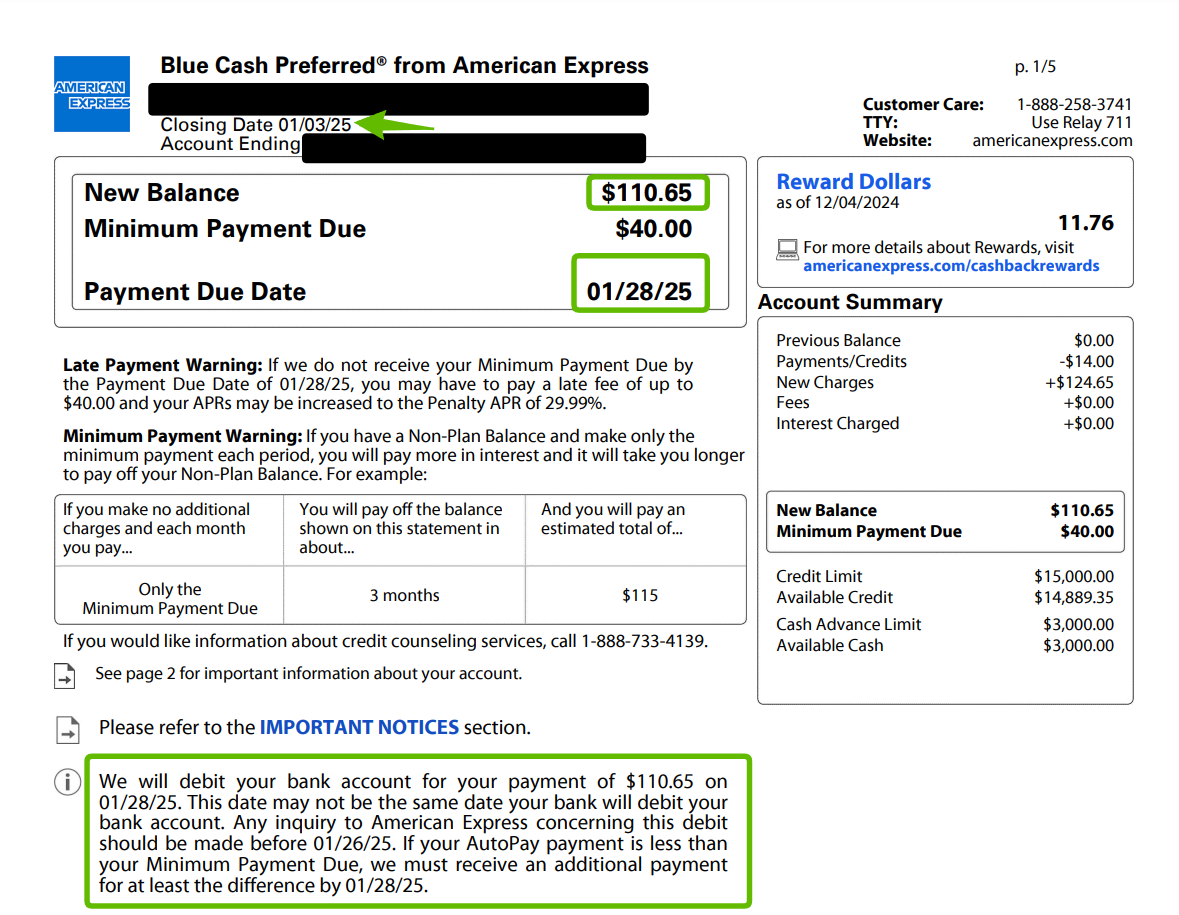
Task: Click the 'Minimum Payment Warning:' bold text
Action: (x=183, y=436)
